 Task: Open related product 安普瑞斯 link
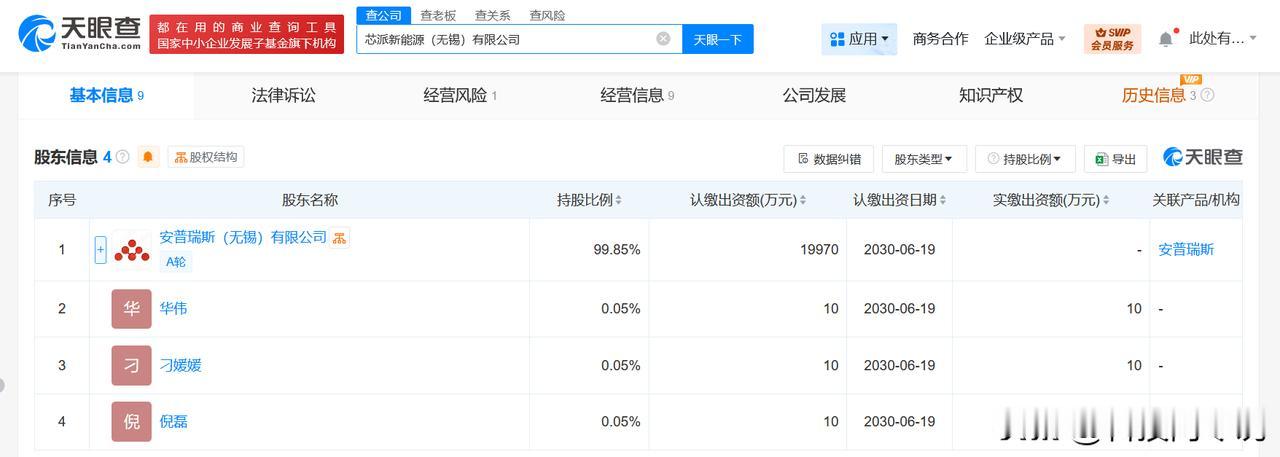(1186, 249)
